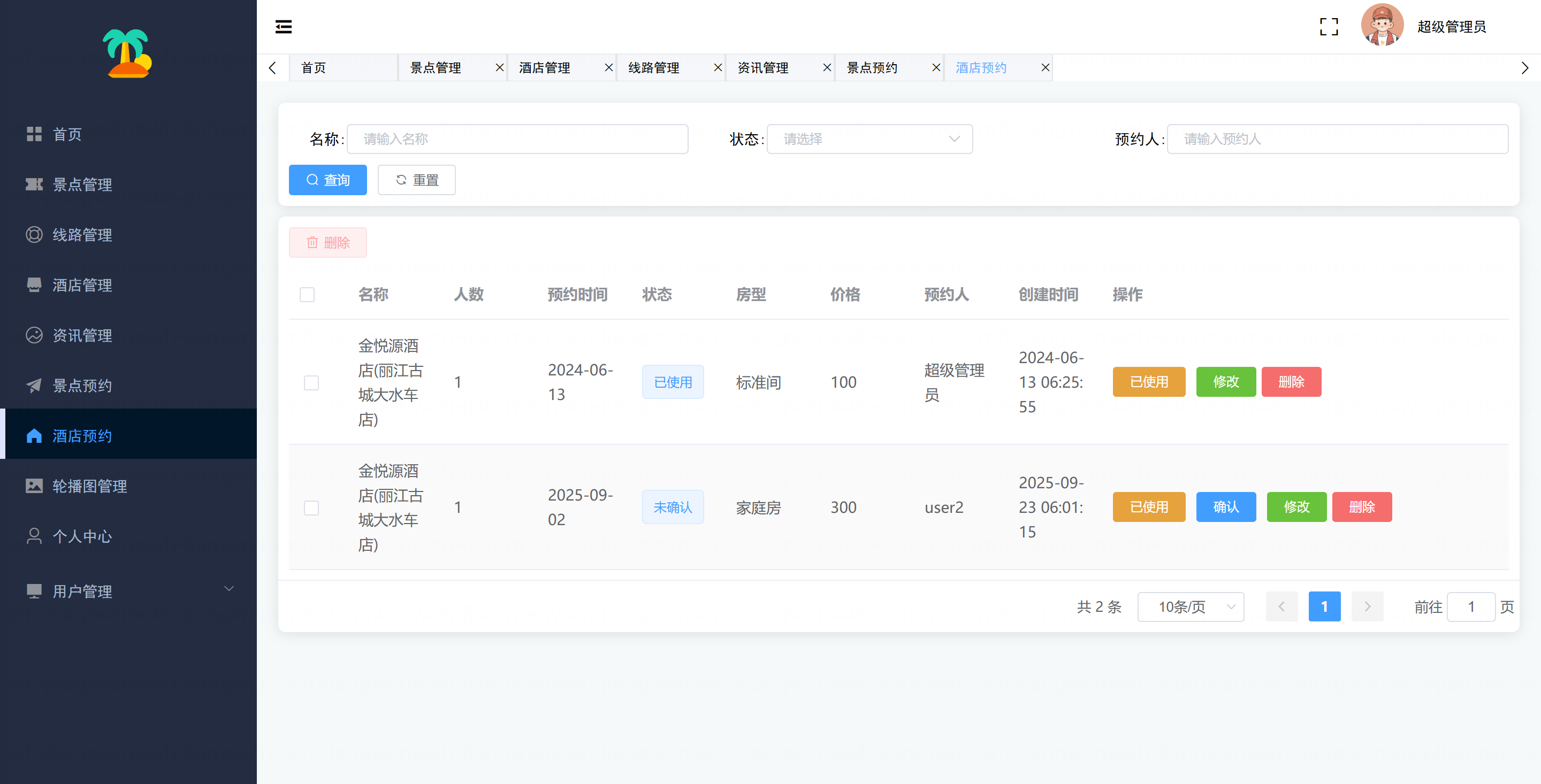Focus the 预约人 input field

1337,140
